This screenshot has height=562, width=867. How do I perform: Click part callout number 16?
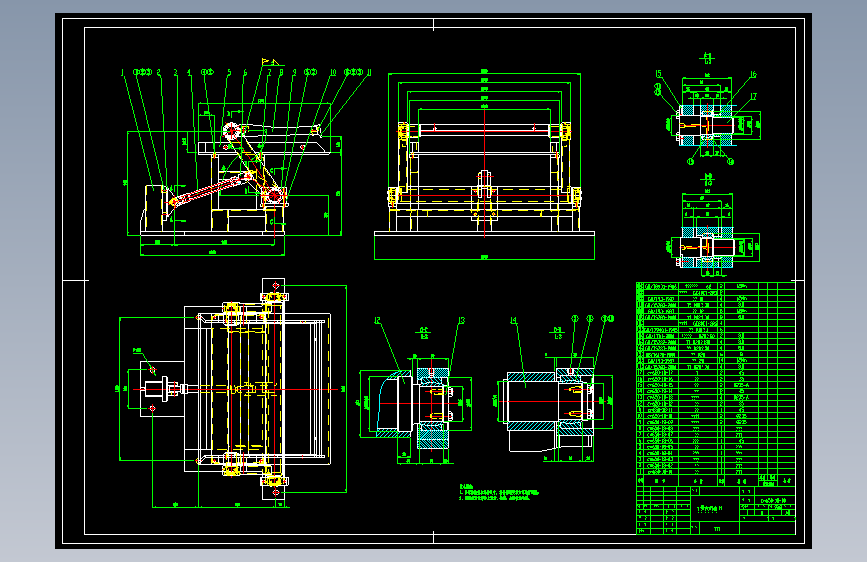coord(753,74)
